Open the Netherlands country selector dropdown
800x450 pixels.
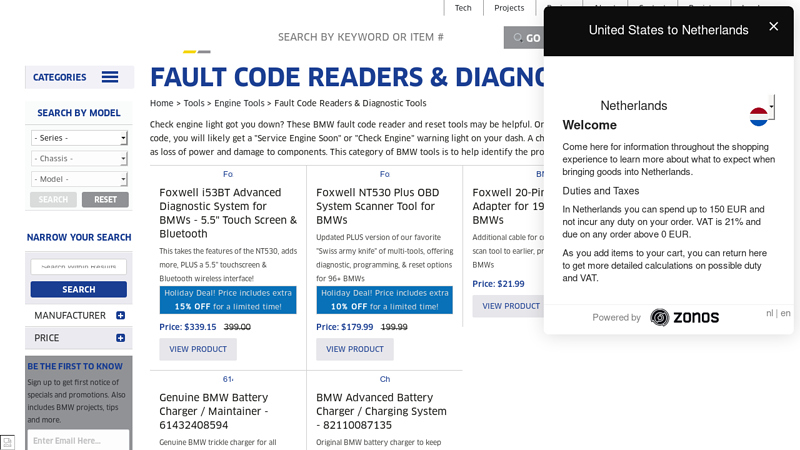[770, 105]
